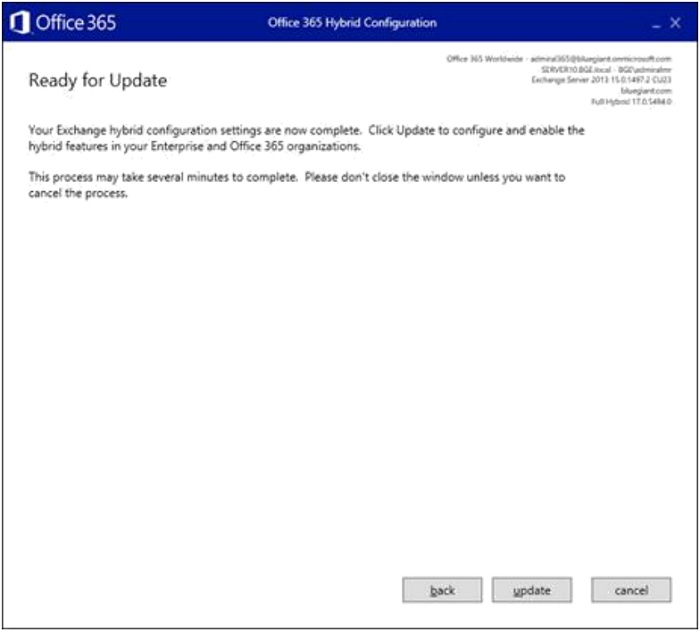Click the blank white content area

[x=348, y=379]
